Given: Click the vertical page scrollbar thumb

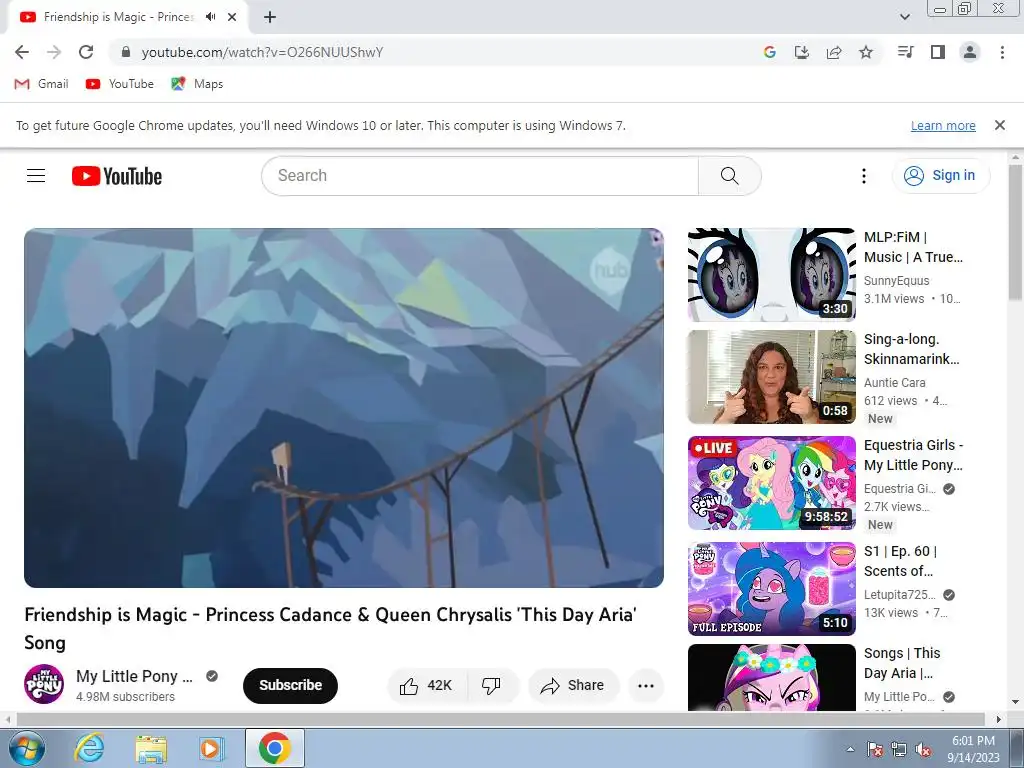Looking at the screenshot, I should click(1015, 232).
